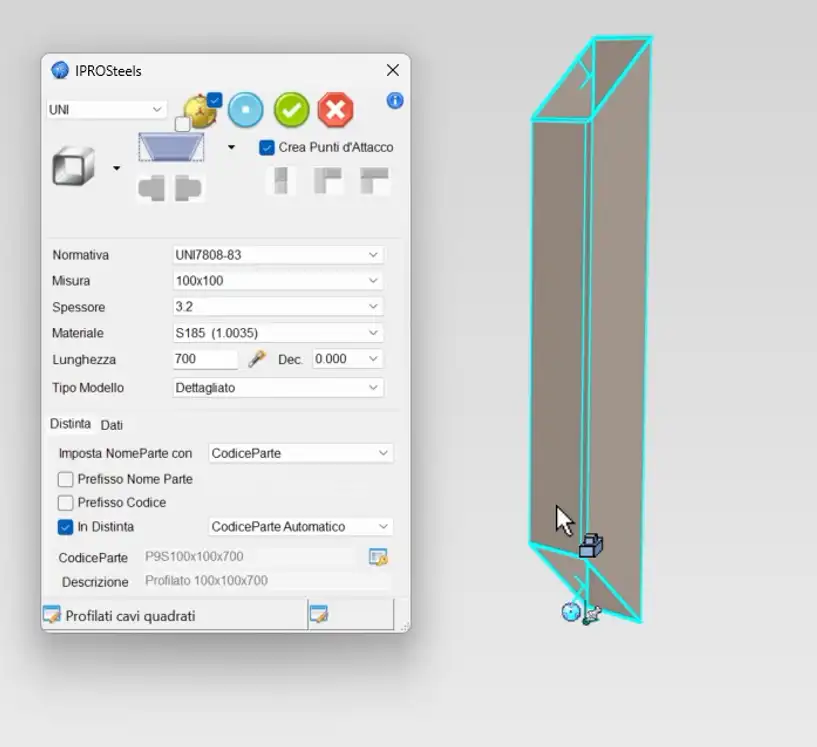Click the Profilati cavi quadrati button
The width and height of the screenshot is (817, 747).
point(130,616)
